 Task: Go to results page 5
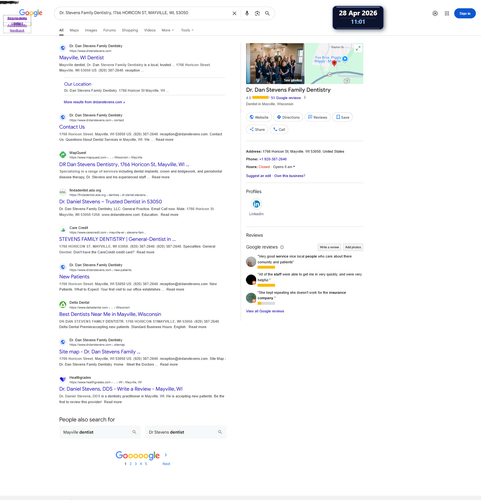coord(146,464)
